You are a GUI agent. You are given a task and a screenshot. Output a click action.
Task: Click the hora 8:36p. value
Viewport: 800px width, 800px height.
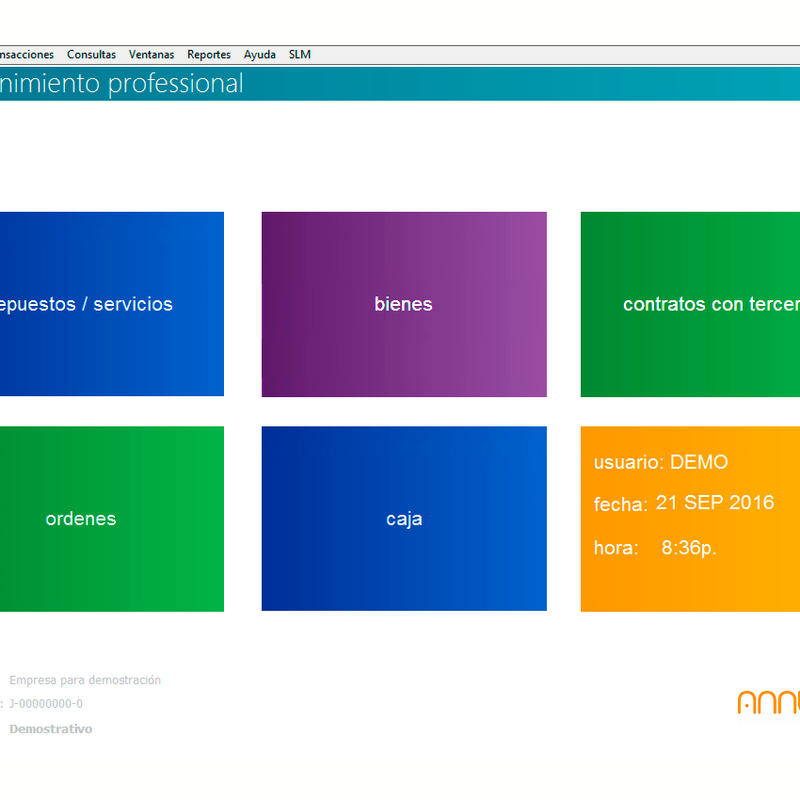pos(689,548)
